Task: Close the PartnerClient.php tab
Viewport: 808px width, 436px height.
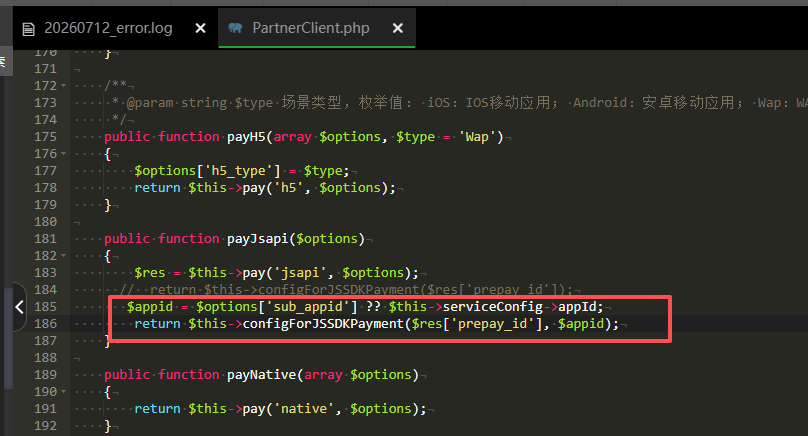Action: pyautogui.click(x=398, y=28)
